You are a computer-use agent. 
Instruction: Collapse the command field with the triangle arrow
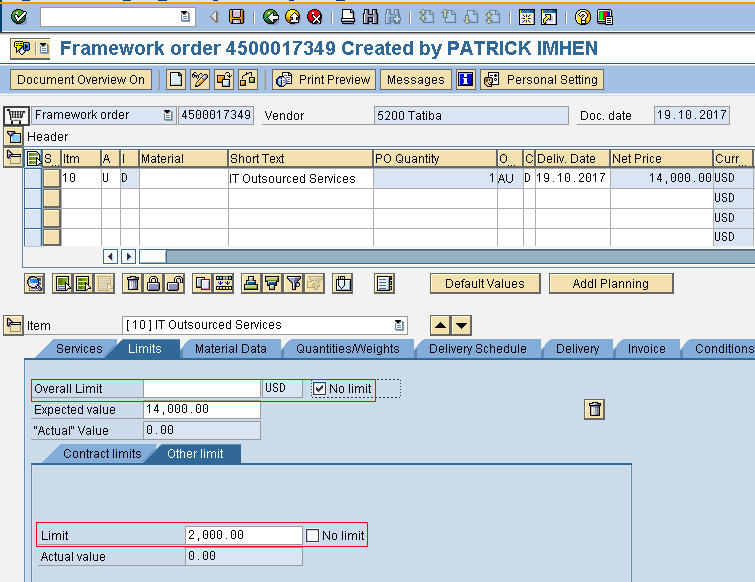(x=214, y=17)
